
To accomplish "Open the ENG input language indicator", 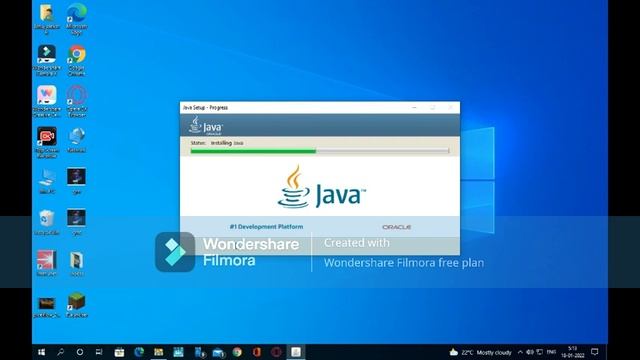I will point(551,352).
